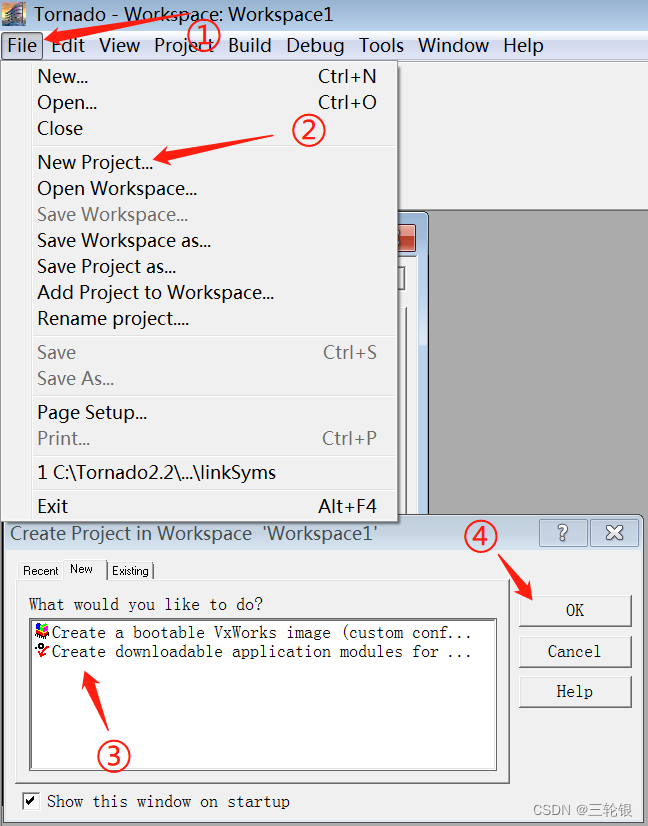Open the File menu

tap(22, 46)
